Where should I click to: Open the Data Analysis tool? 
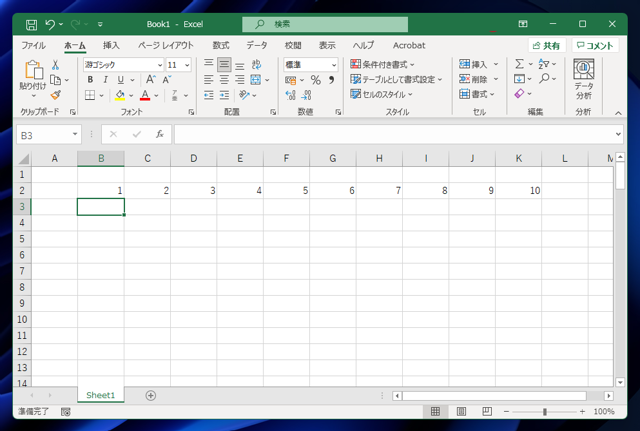[584, 80]
